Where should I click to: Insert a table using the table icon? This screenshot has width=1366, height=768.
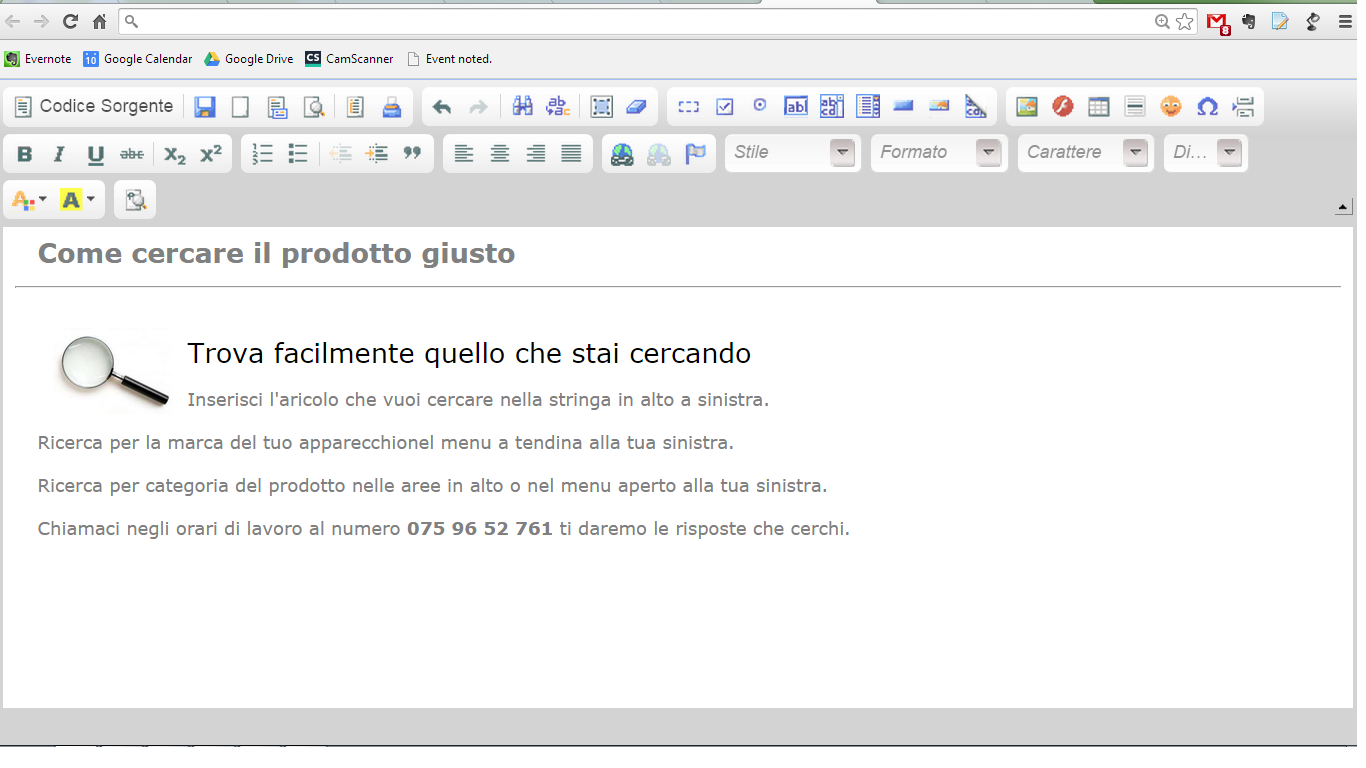[1099, 107]
